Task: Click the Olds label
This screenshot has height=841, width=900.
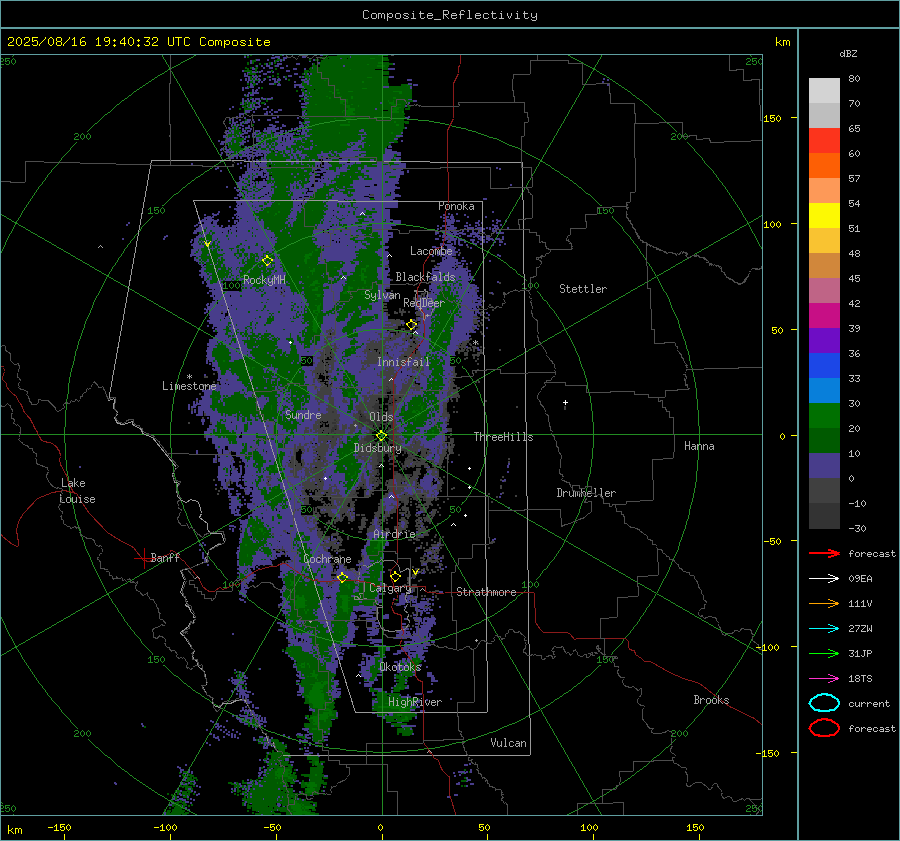Action: click(381, 417)
